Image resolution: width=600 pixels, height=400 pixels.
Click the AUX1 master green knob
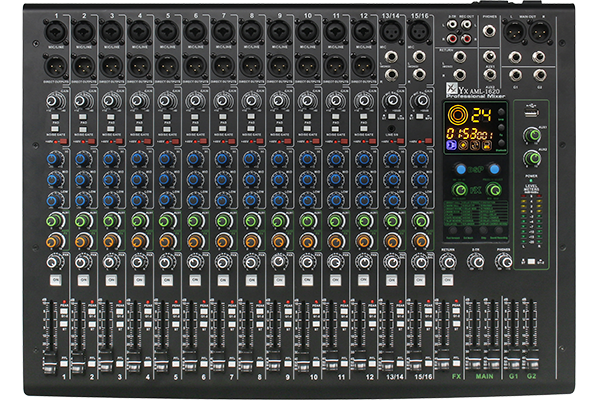tap(532, 136)
